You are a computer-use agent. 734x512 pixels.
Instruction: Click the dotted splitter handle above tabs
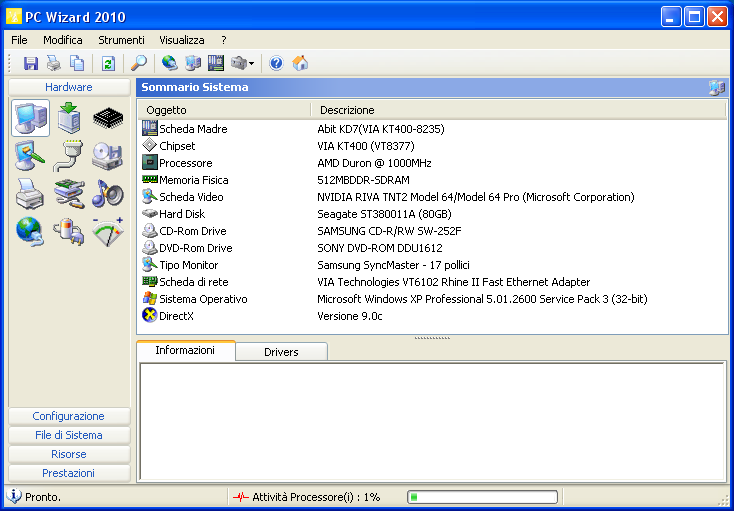[432, 338]
